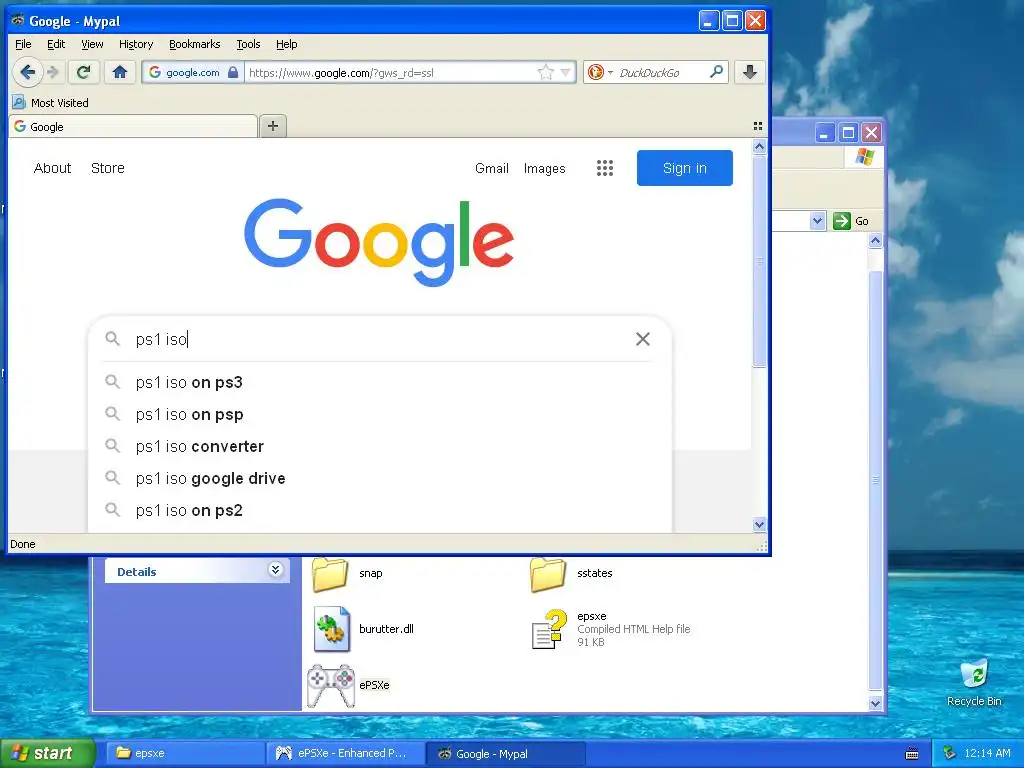Go back with the browser back arrow

point(27,72)
